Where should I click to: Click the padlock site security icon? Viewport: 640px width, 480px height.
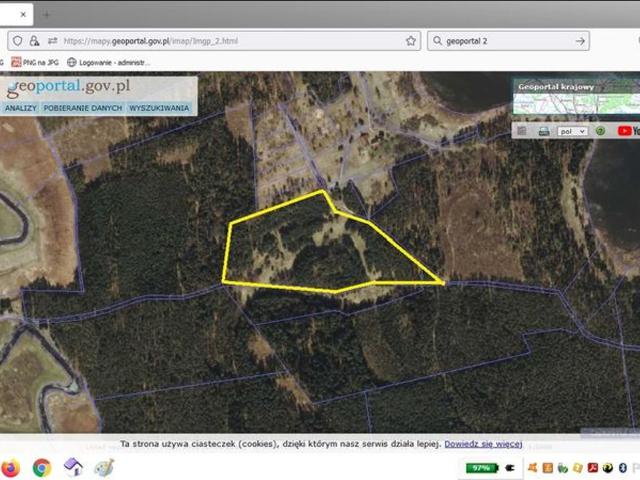[34, 41]
